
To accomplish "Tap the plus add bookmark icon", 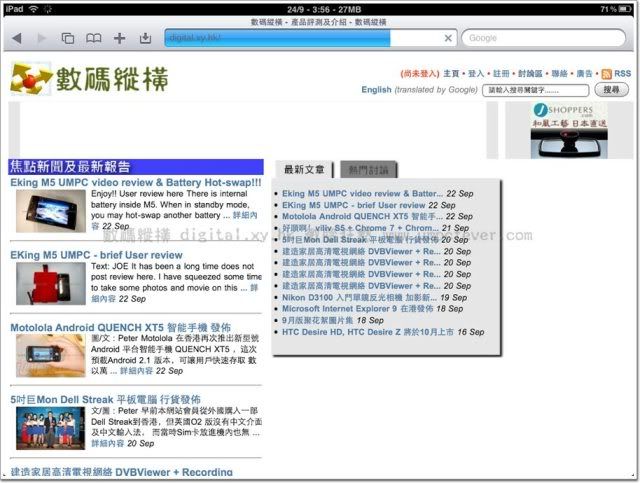I will click(x=120, y=38).
